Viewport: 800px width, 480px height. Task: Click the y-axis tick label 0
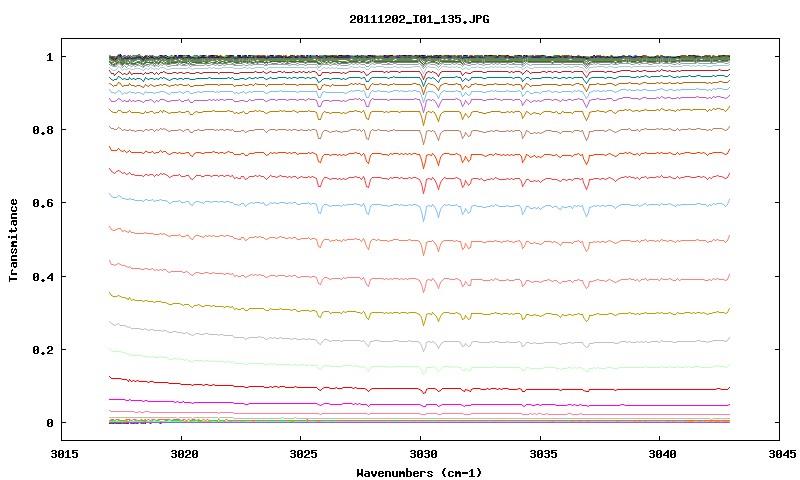[49, 423]
